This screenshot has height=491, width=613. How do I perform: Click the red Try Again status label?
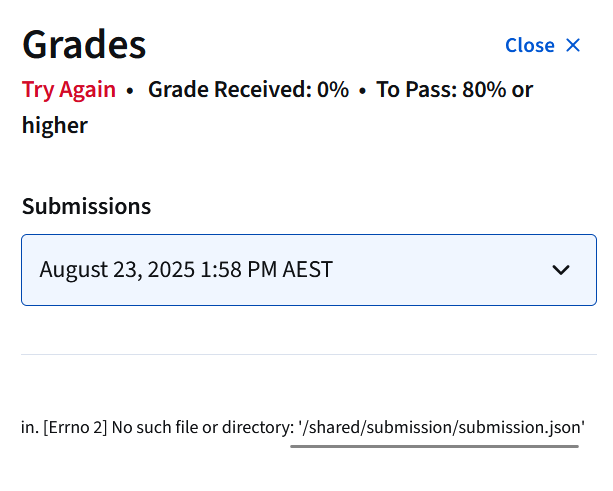click(69, 90)
